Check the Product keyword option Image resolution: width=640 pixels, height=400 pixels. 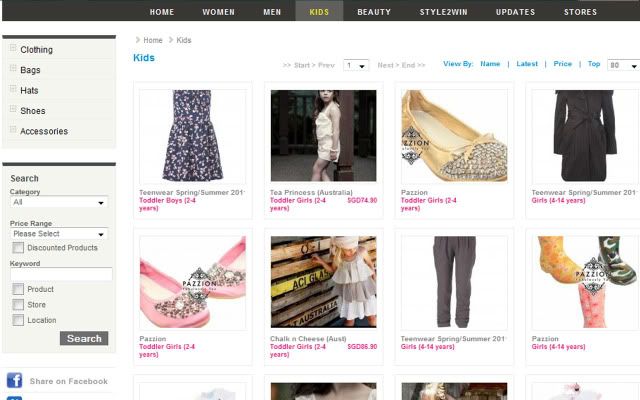18,289
